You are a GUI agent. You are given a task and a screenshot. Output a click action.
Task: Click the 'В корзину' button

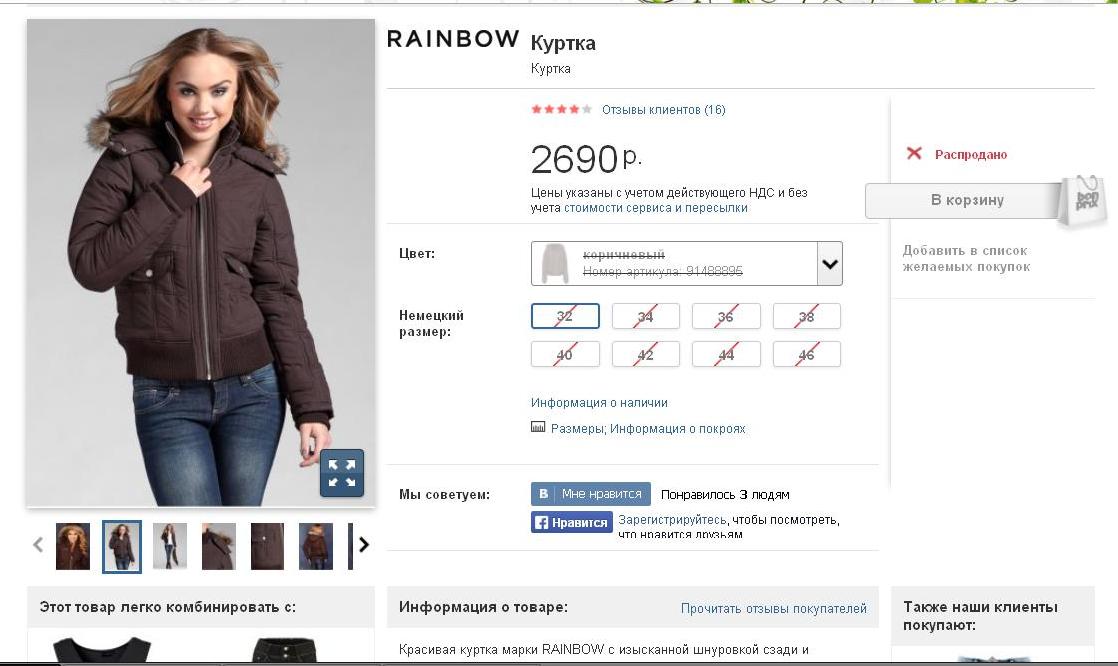(x=967, y=200)
